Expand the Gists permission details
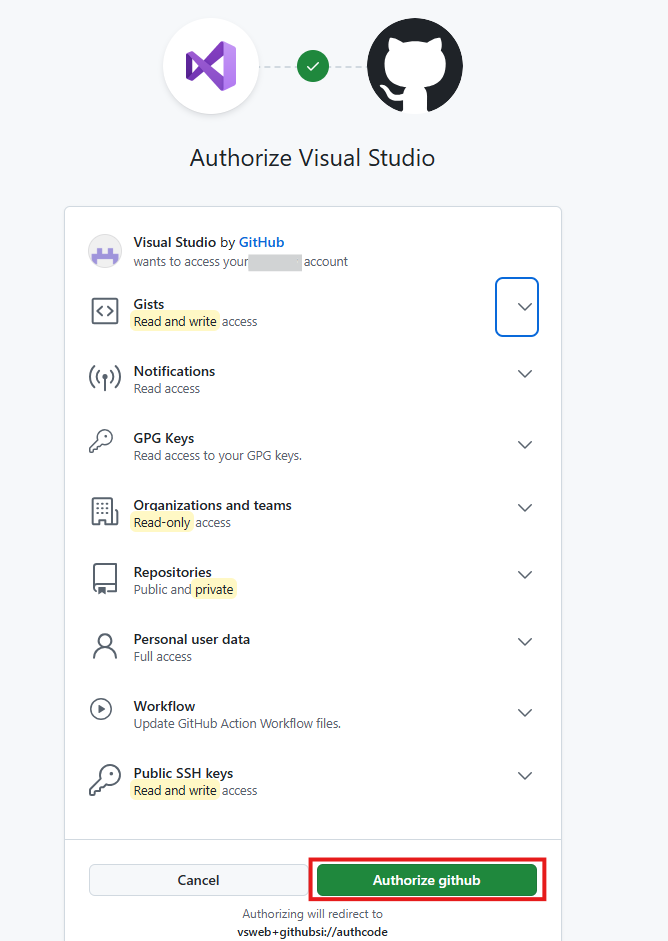This screenshot has width=668, height=941. [x=517, y=307]
